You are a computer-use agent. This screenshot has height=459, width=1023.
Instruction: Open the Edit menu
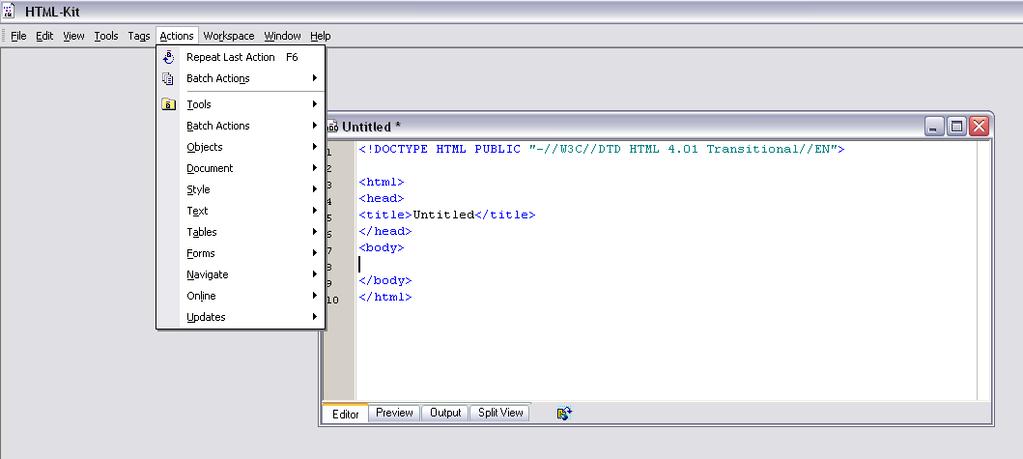point(44,36)
